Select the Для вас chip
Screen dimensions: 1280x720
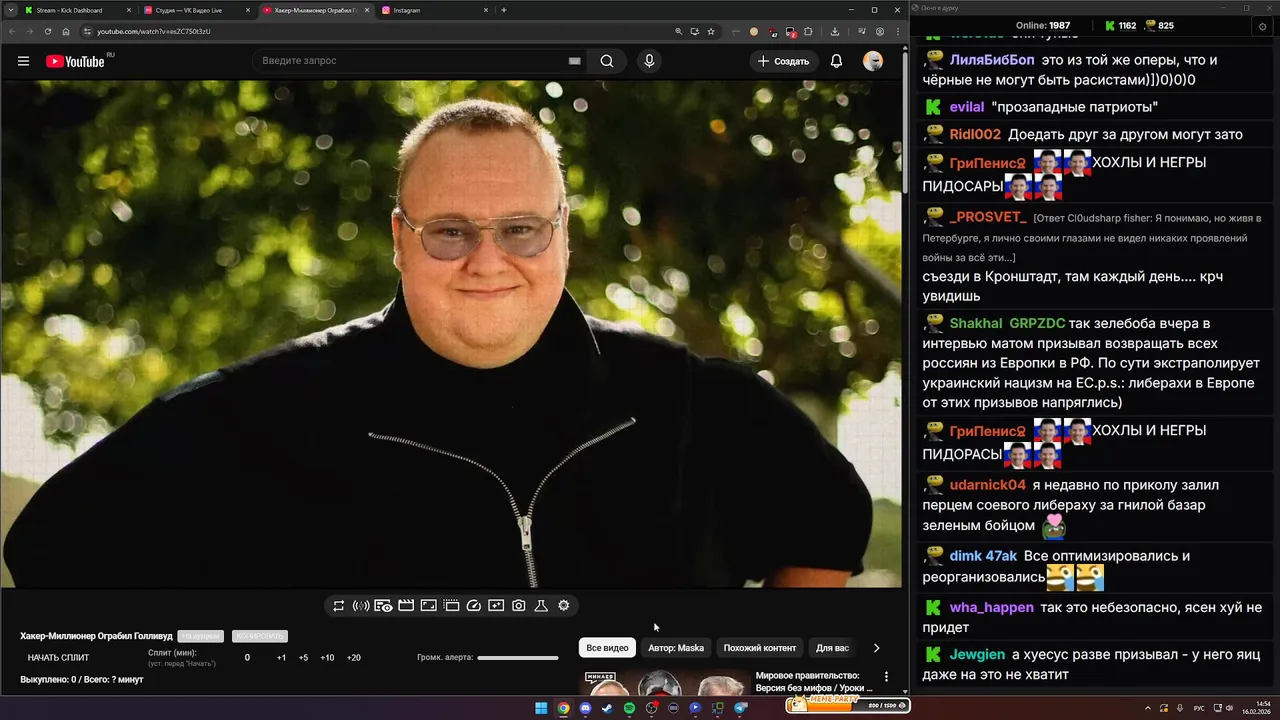[x=832, y=648]
